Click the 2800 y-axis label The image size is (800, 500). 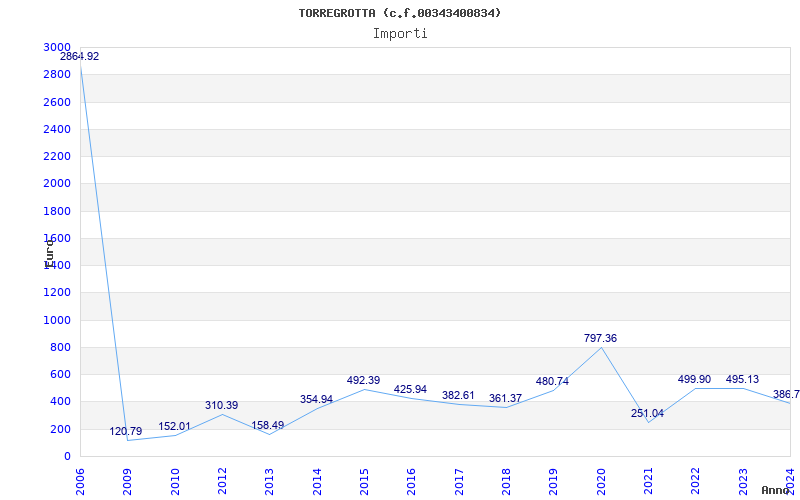click(57, 74)
